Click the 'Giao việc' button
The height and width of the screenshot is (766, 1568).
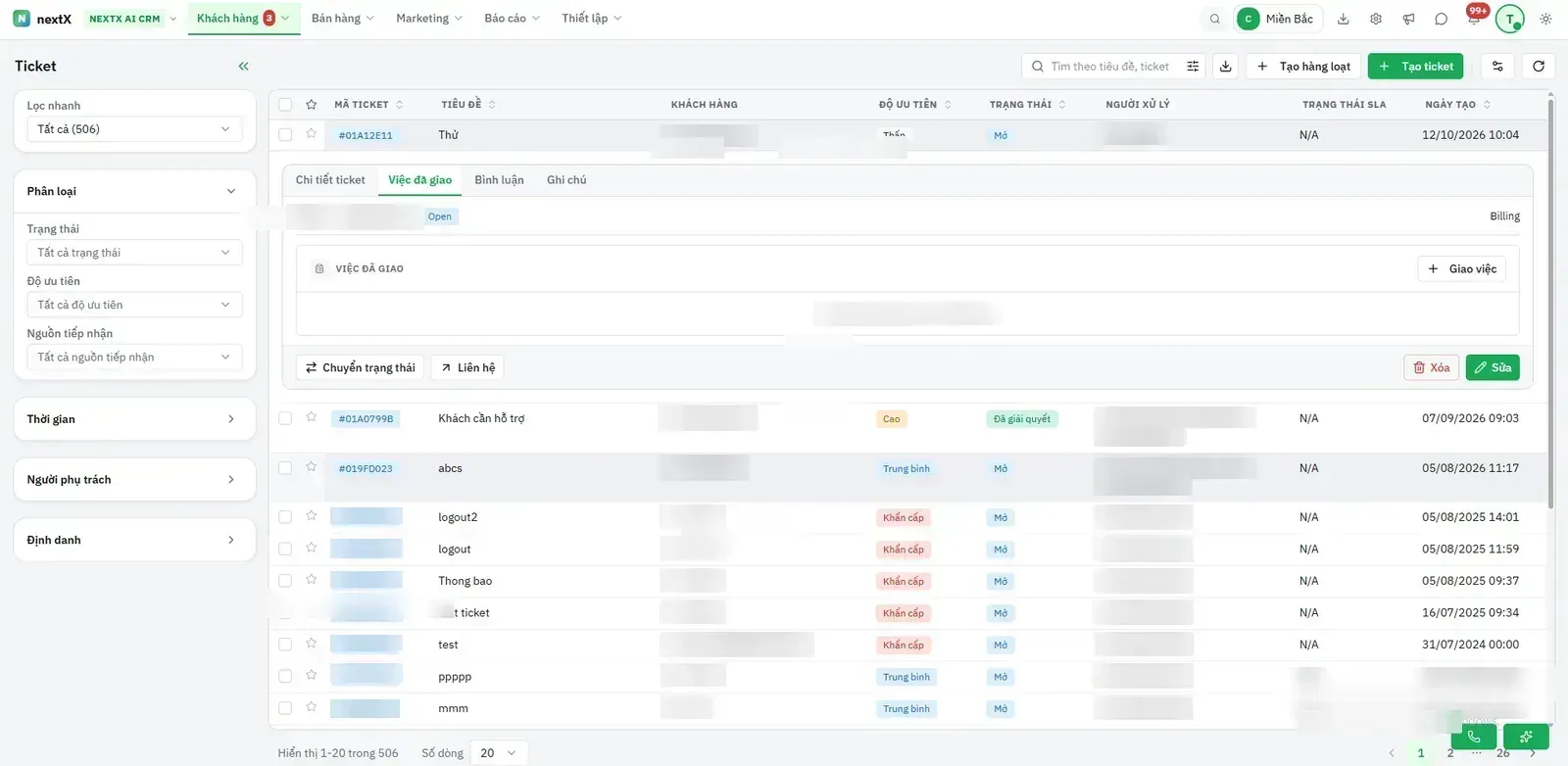pyautogui.click(x=1462, y=269)
